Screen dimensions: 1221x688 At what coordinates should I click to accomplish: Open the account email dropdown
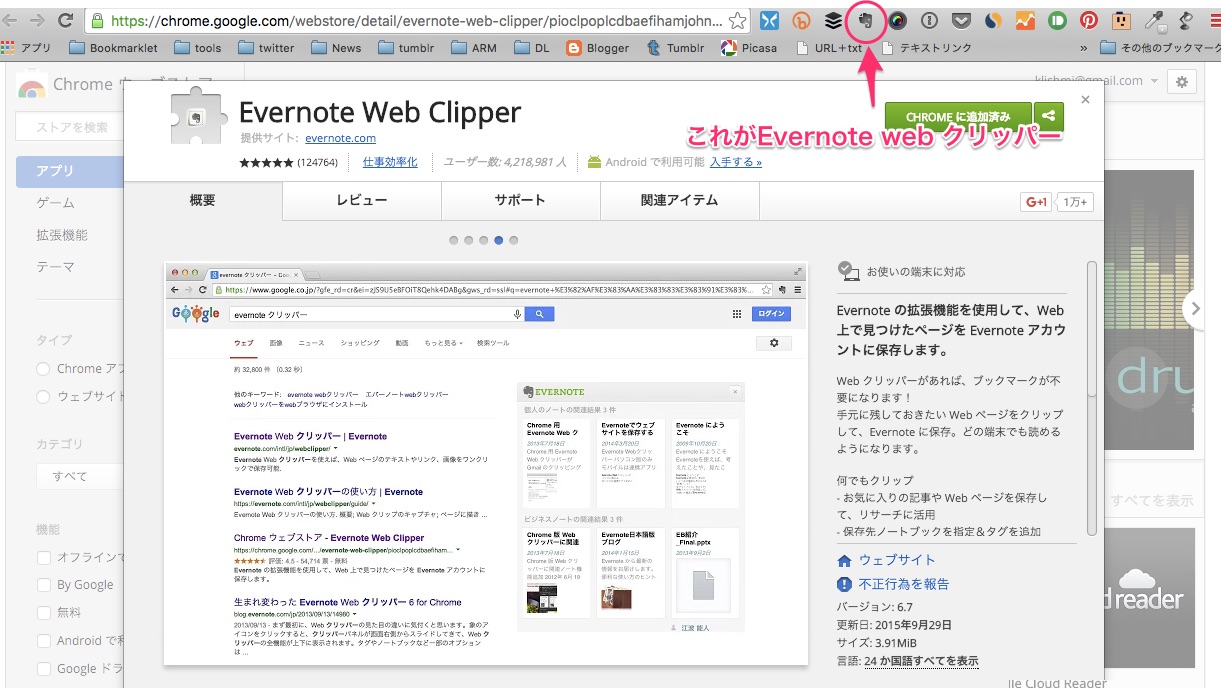pyautogui.click(x=1095, y=81)
